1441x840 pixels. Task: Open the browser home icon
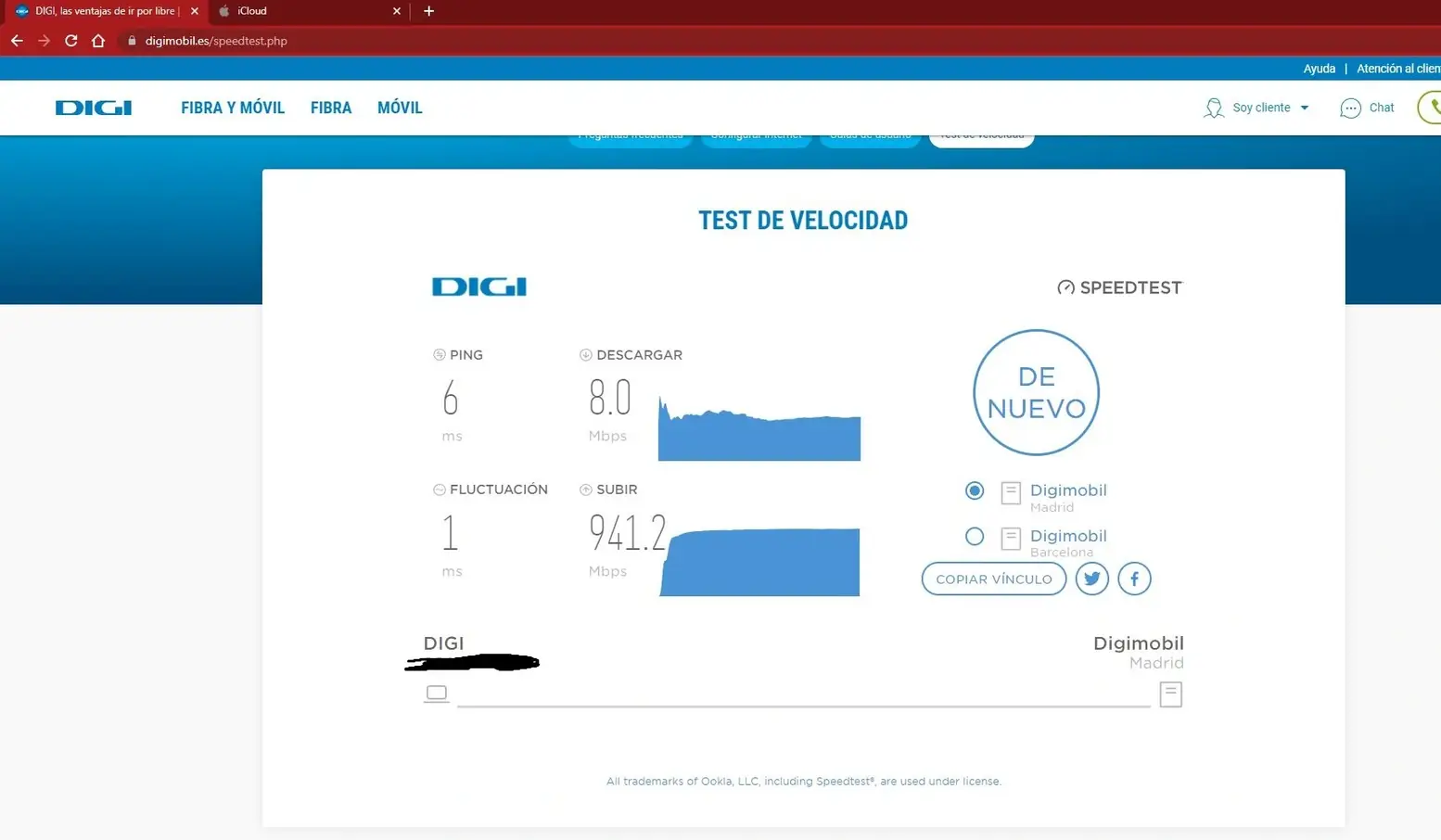coord(98,41)
